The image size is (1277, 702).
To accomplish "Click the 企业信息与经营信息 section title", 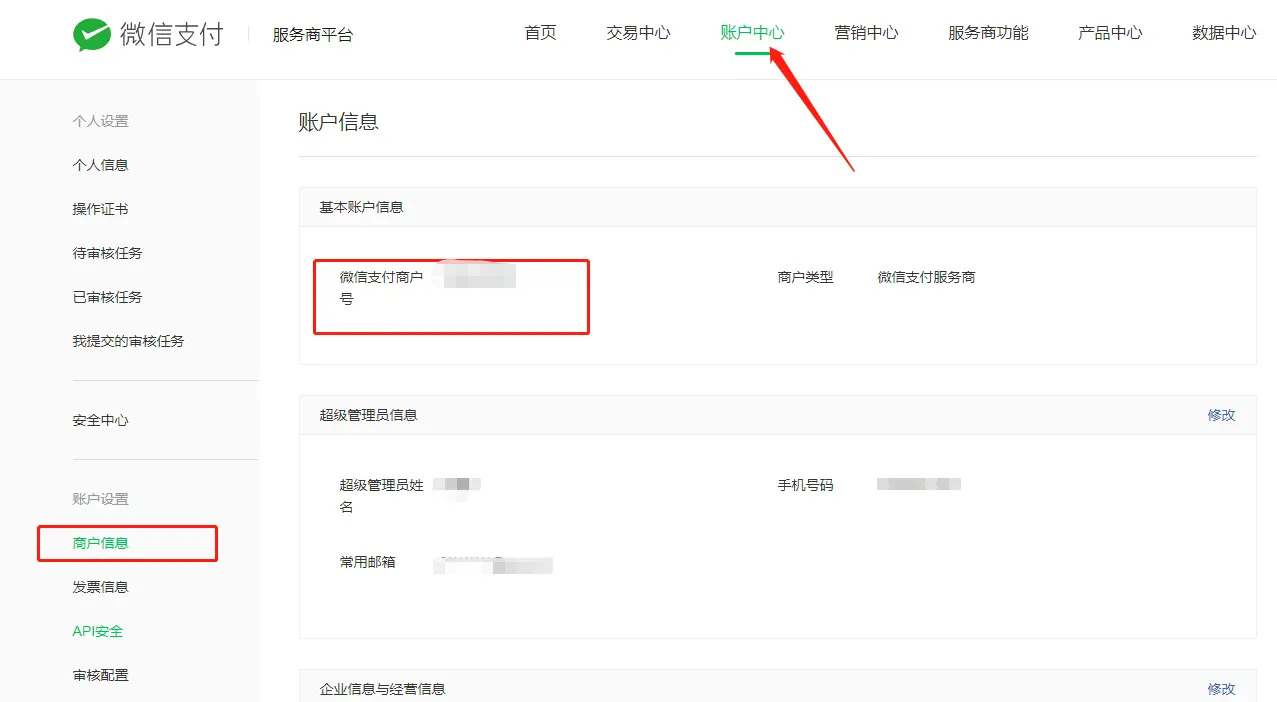I will pyautogui.click(x=382, y=689).
